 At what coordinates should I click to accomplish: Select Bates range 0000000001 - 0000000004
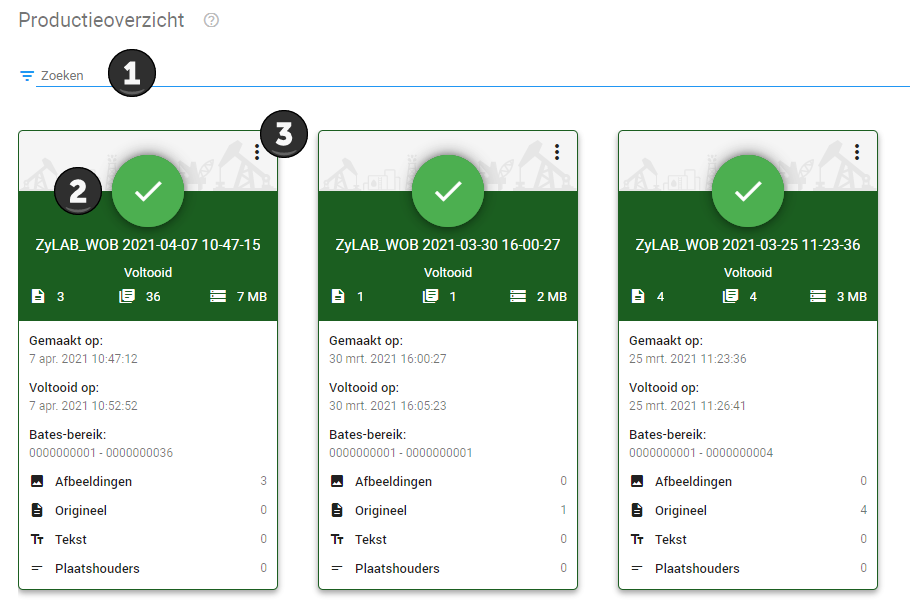[x=701, y=452]
